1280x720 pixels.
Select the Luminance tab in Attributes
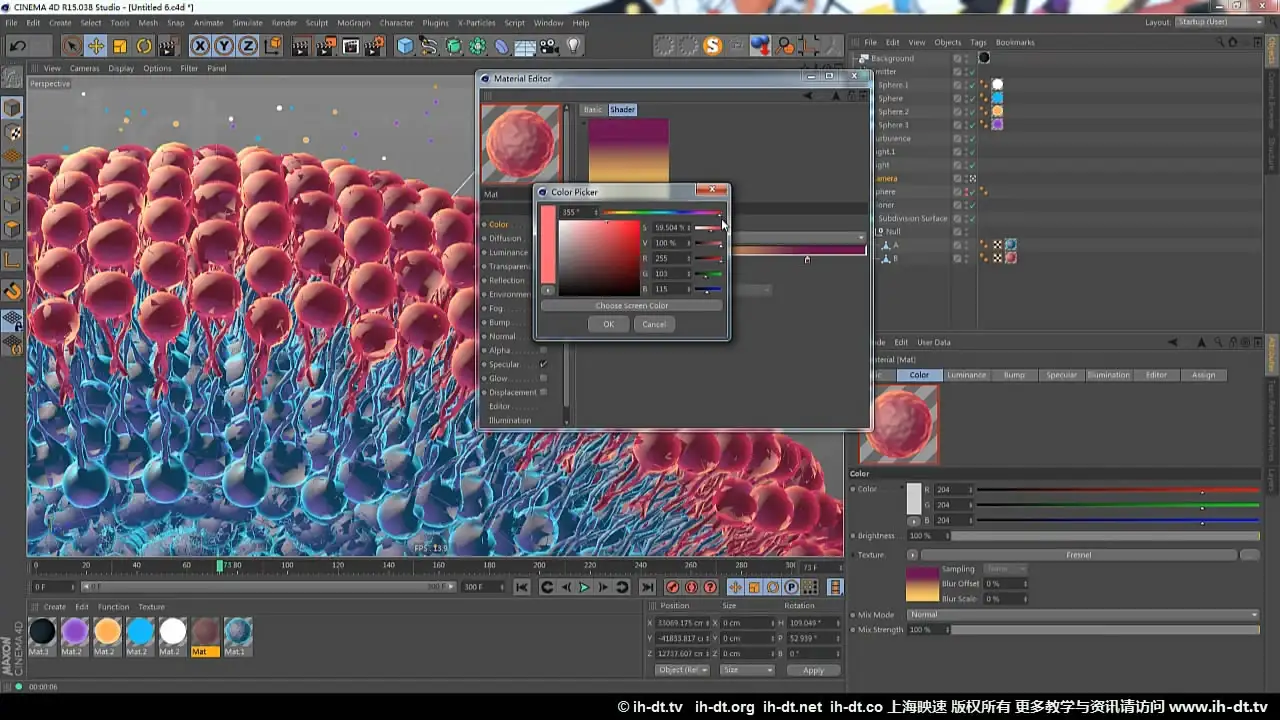[966, 375]
